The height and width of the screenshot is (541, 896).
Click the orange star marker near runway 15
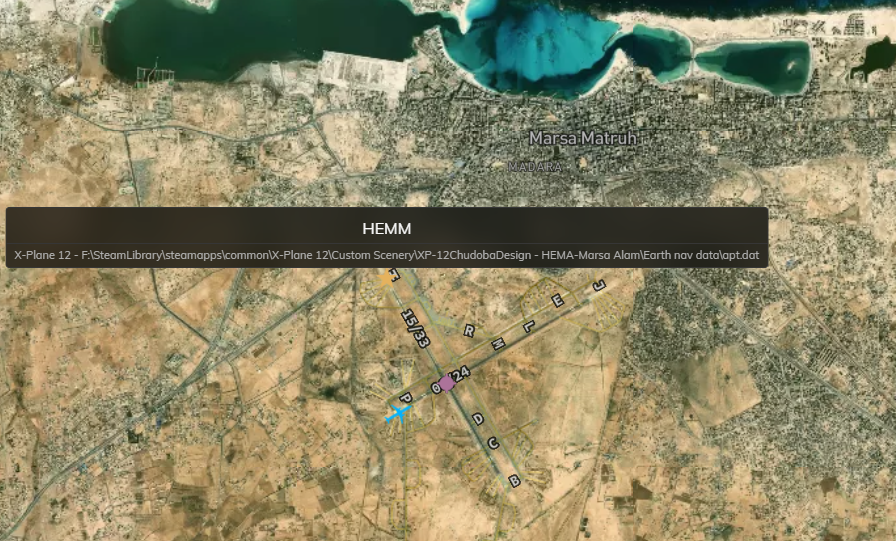point(388,281)
